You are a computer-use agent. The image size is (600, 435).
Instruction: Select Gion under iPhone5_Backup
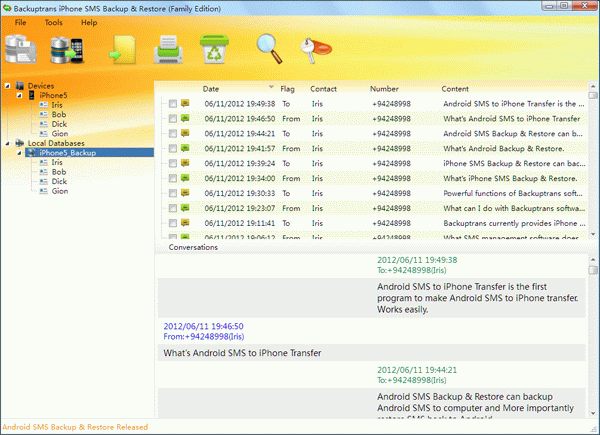pyautogui.click(x=60, y=191)
